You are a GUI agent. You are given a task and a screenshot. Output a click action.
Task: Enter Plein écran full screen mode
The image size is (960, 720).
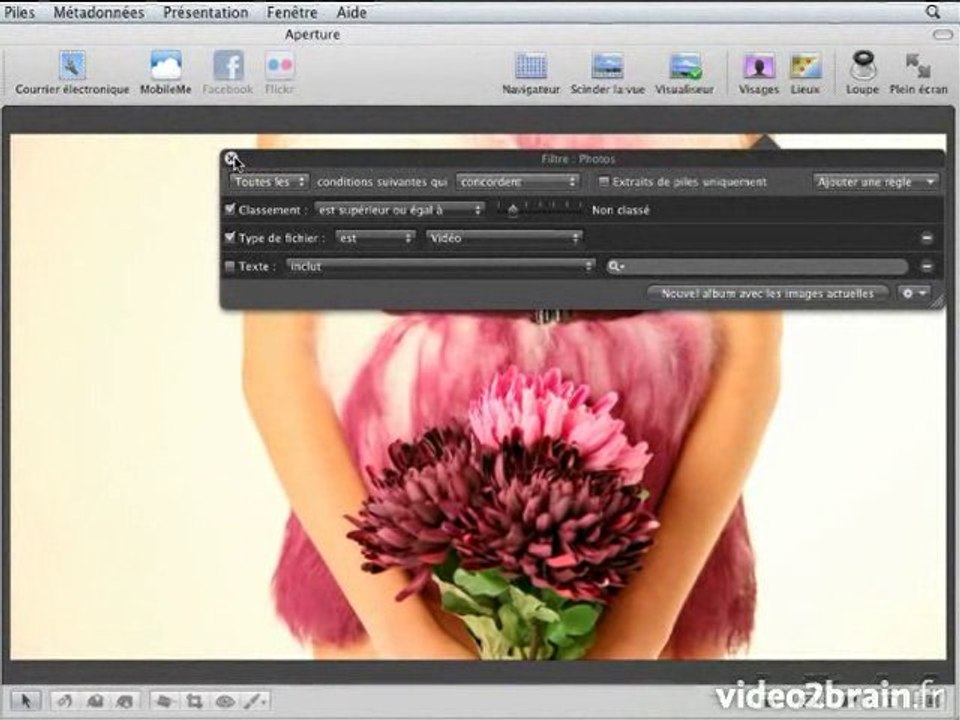(918, 66)
